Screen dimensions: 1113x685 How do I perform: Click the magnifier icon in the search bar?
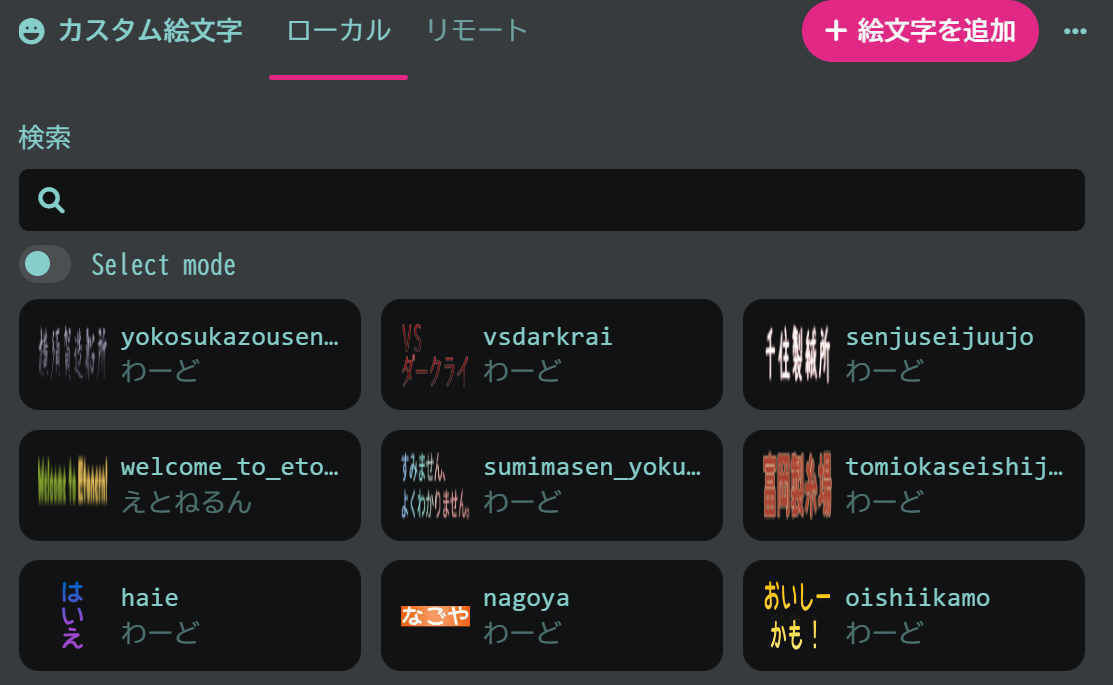pos(50,200)
